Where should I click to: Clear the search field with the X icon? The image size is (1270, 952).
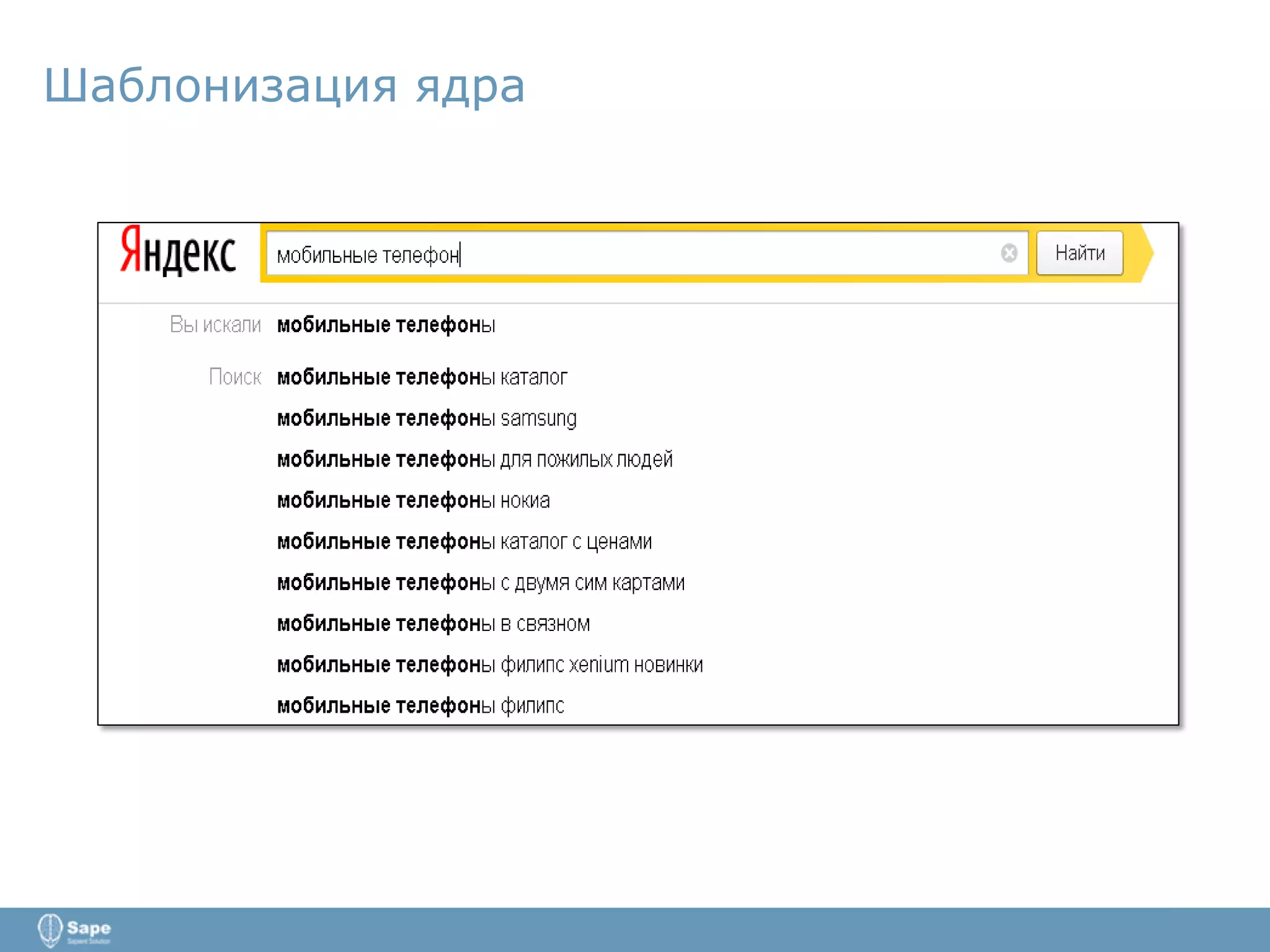point(1009,253)
